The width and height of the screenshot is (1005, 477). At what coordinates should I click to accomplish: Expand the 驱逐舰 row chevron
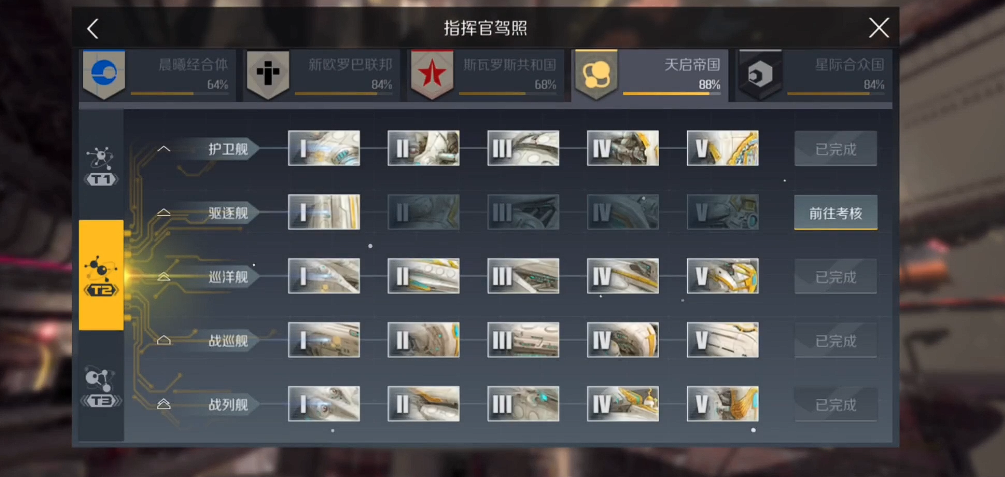click(x=164, y=212)
